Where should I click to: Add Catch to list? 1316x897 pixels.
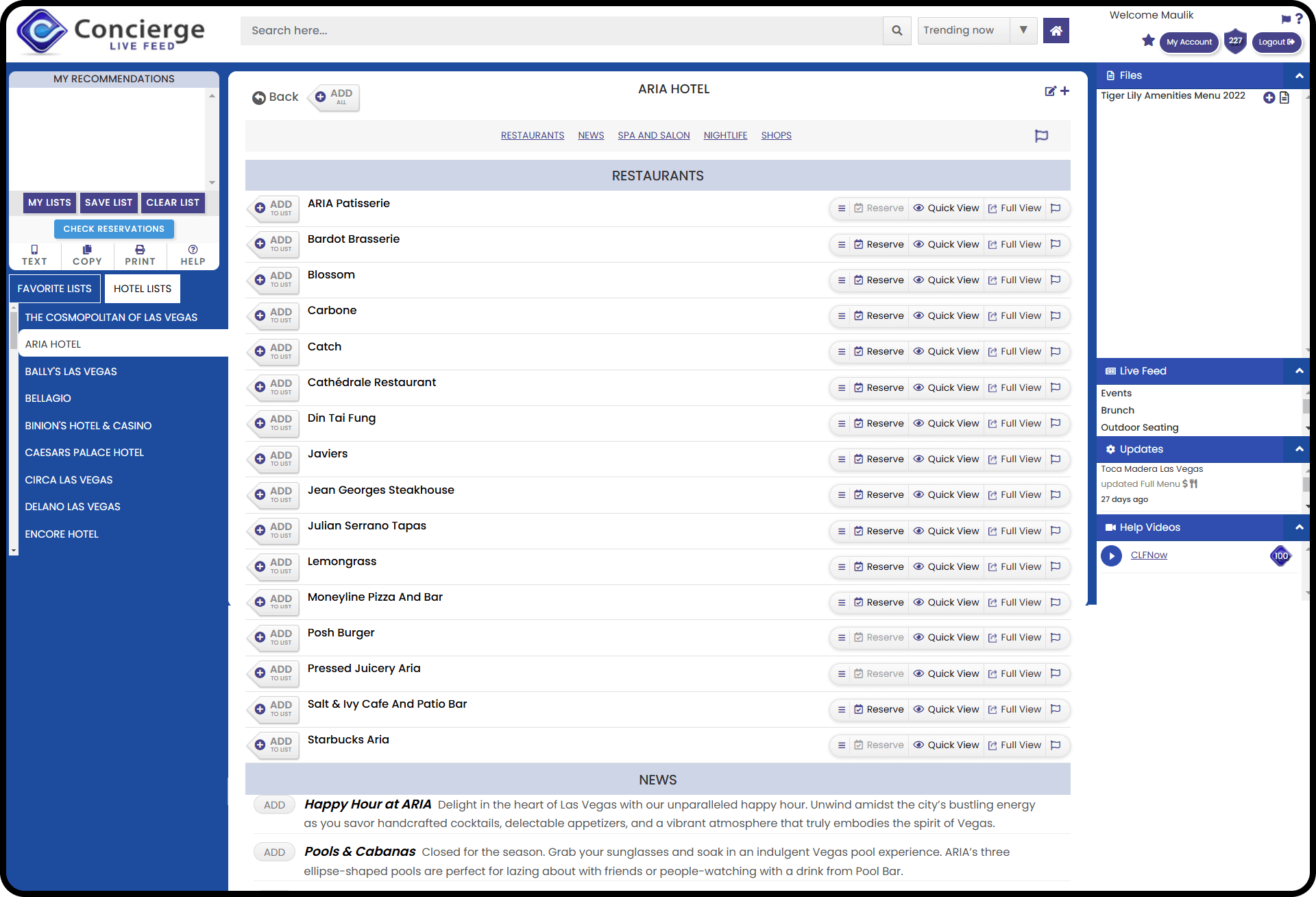coord(274,352)
